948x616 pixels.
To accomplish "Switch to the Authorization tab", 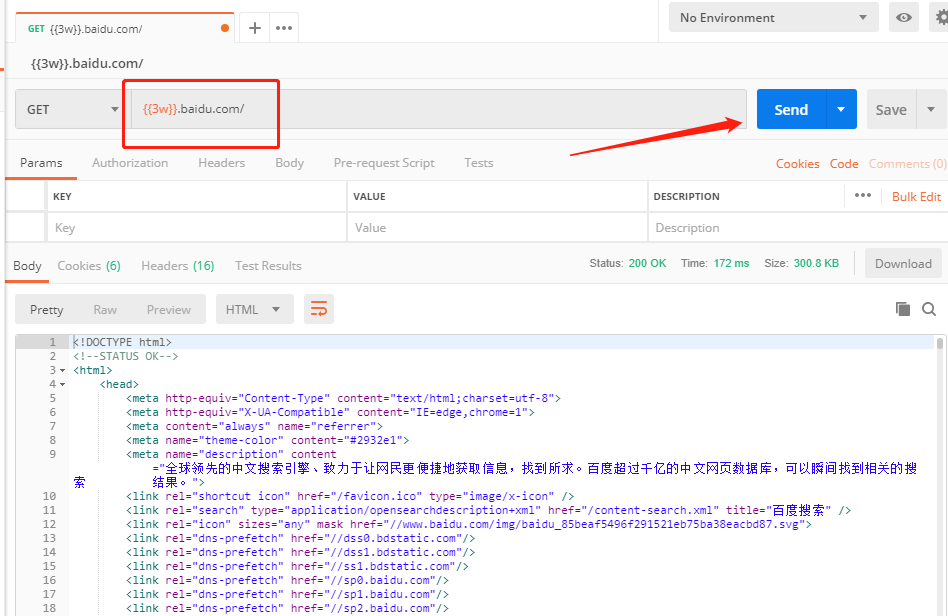I will point(130,163).
